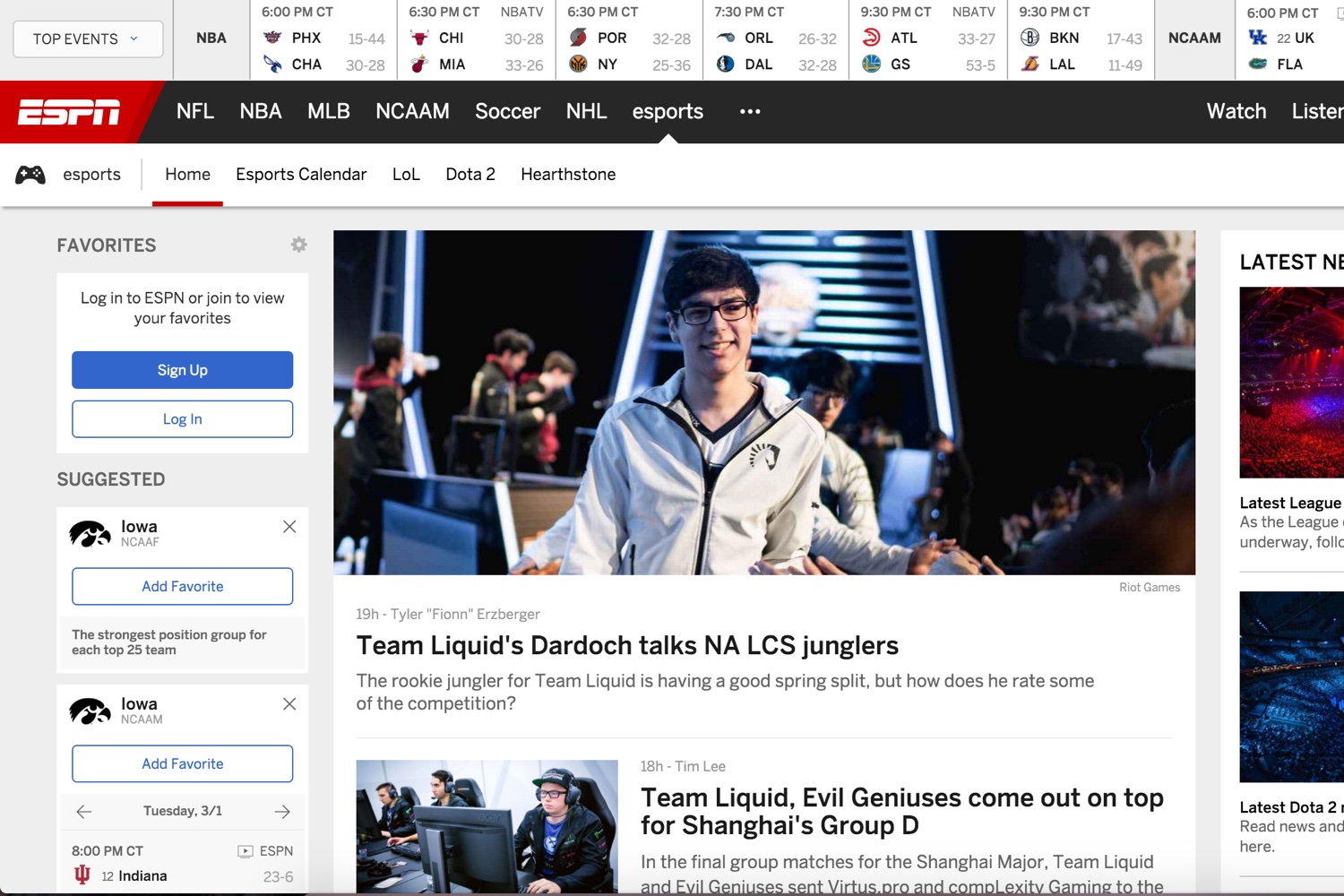Go to next day in schedule
The height and width of the screenshot is (896, 1344).
[x=282, y=812]
